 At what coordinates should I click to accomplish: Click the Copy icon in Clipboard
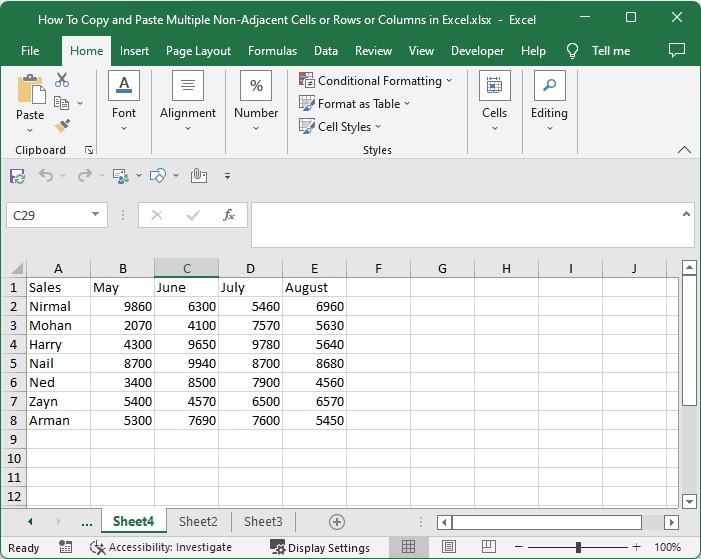[62, 103]
